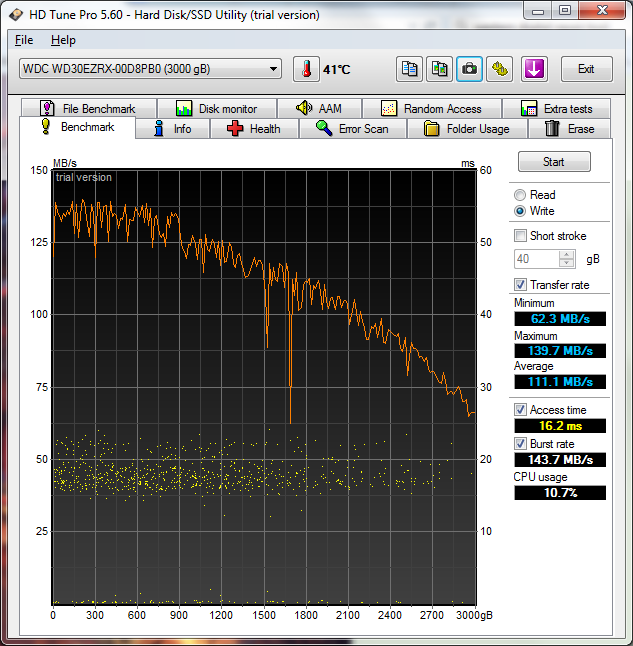
Task: Minimize the HD Tune Pro window
Action: (537, 10)
